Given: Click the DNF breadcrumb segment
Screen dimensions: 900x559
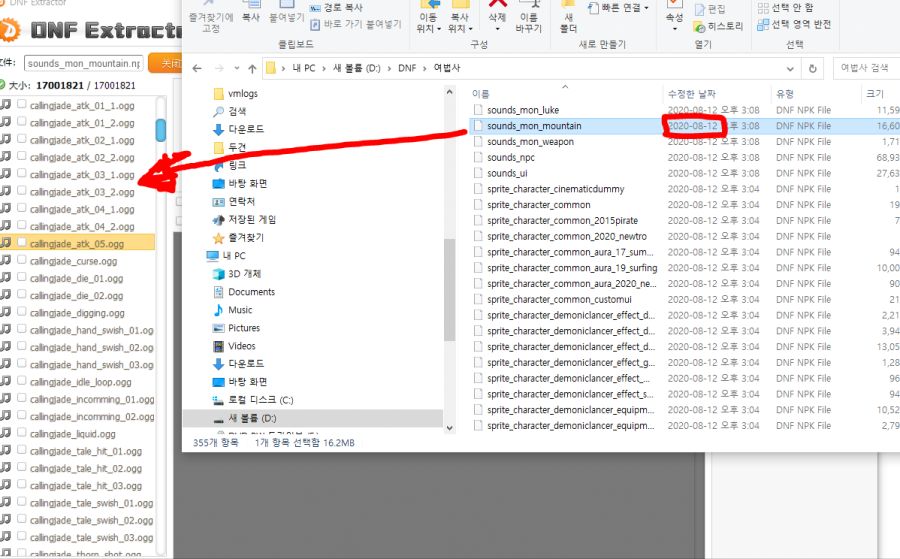Looking at the screenshot, I should pyautogui.click(x=407, y=68).
